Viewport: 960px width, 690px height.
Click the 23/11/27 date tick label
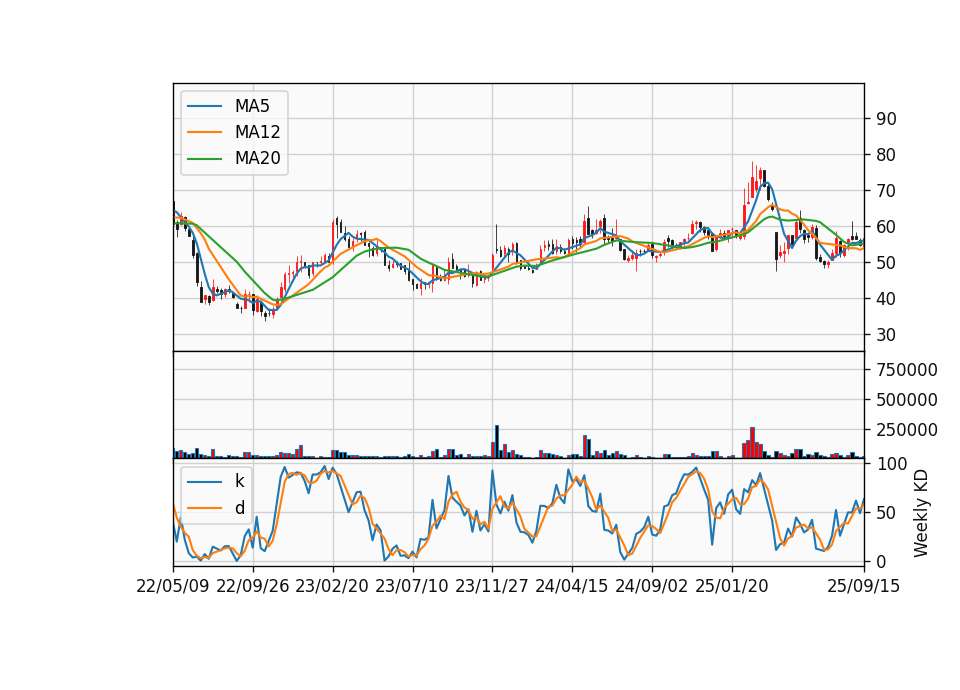coord(492,587)
